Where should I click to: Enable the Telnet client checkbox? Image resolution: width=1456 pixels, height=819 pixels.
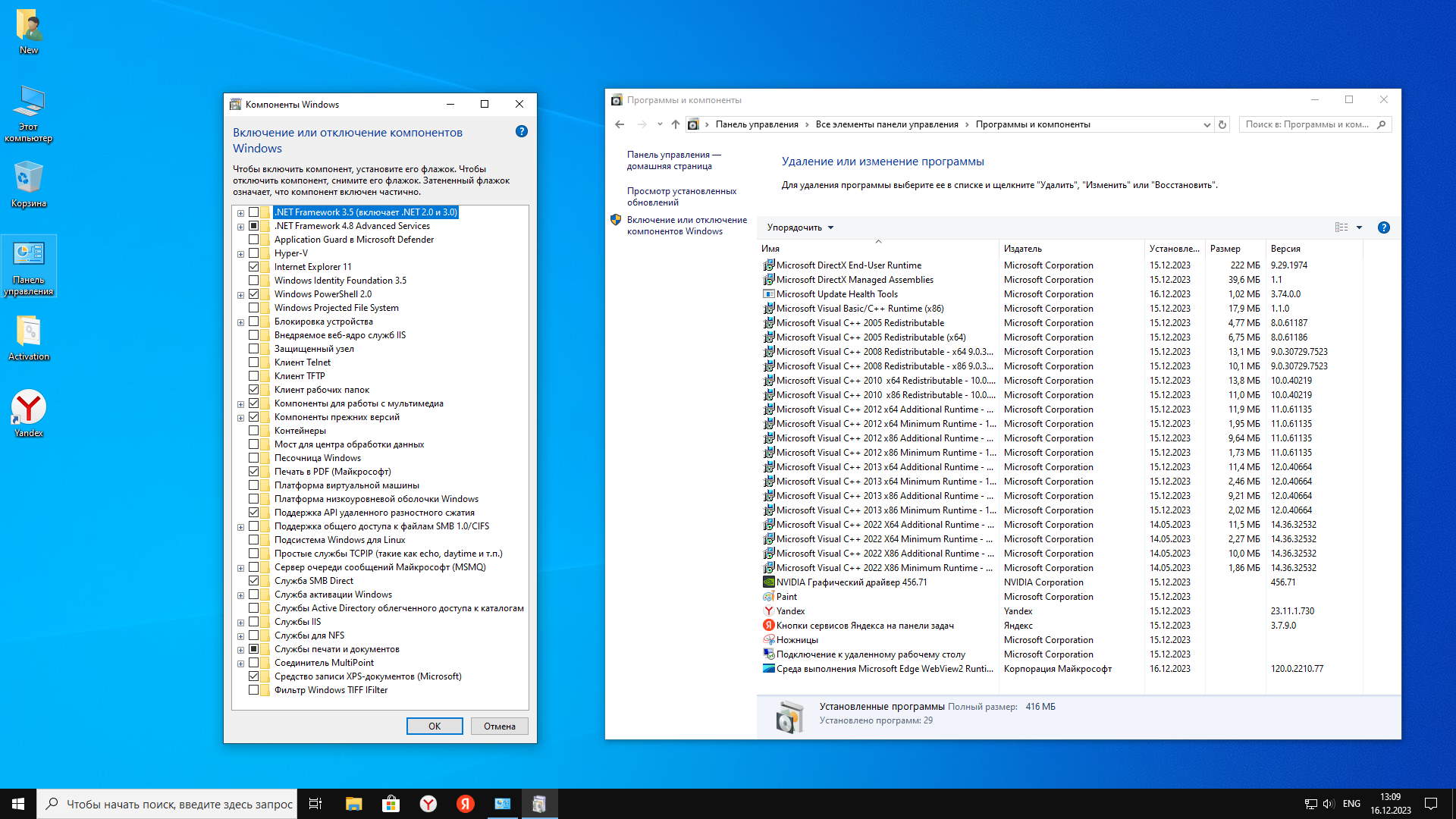pos(254,362)
